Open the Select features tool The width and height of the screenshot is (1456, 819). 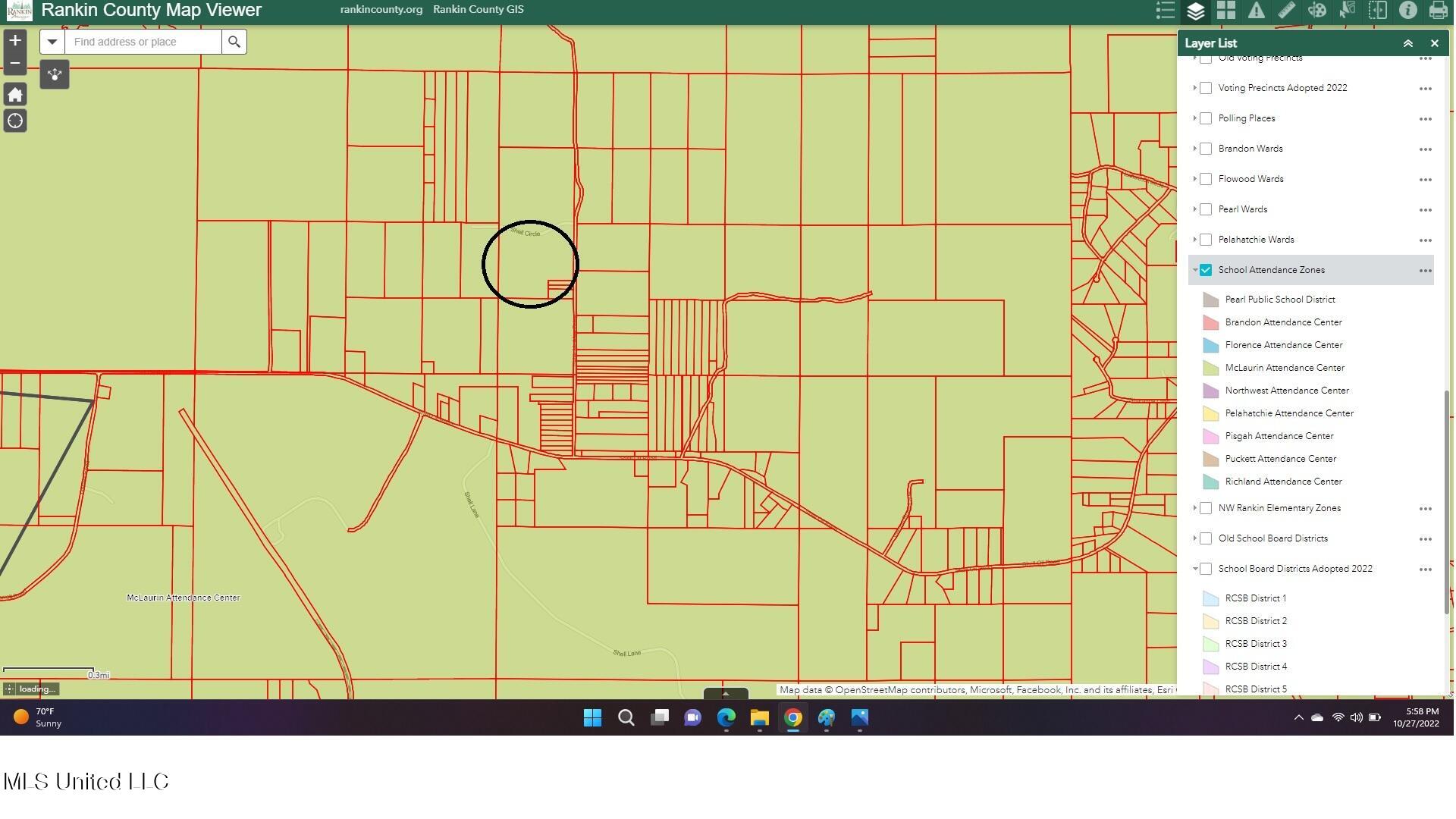tap(1348, 11)
